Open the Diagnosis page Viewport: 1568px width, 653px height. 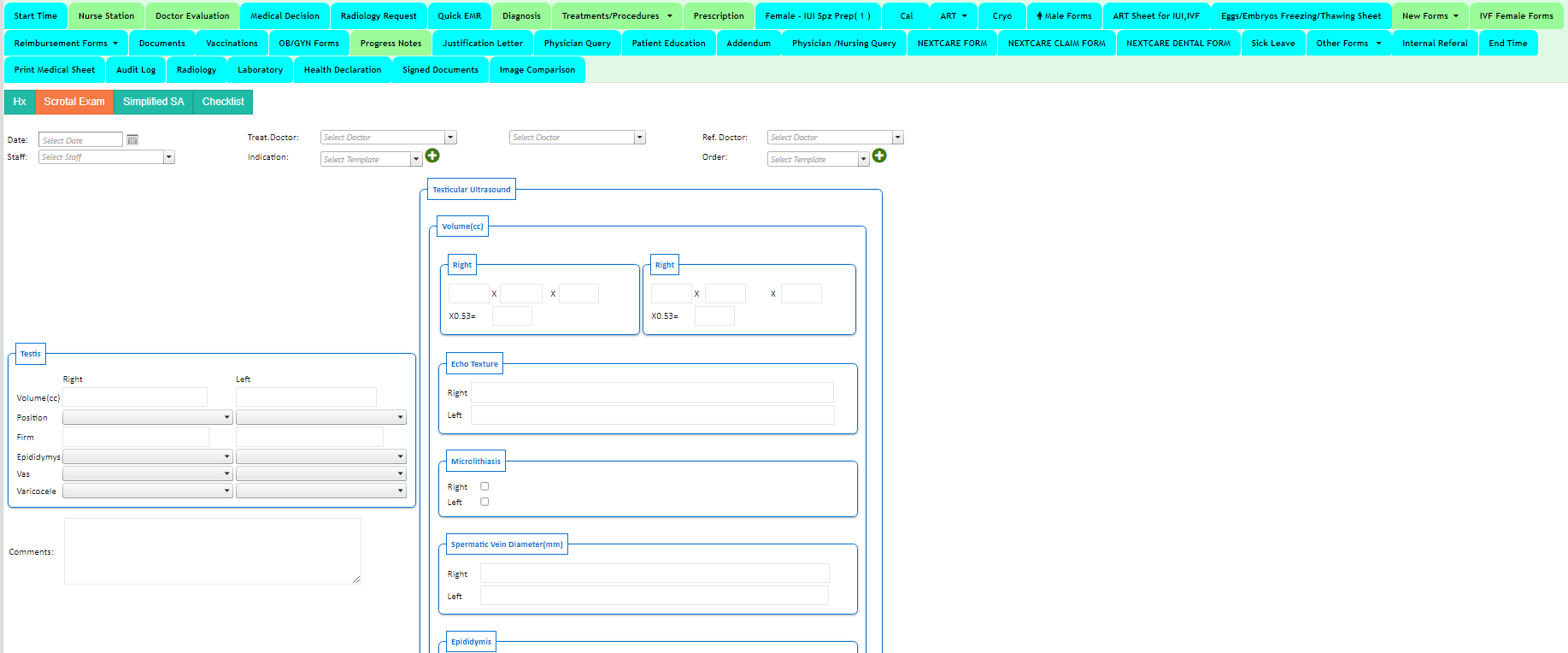[x=521, y=16]
